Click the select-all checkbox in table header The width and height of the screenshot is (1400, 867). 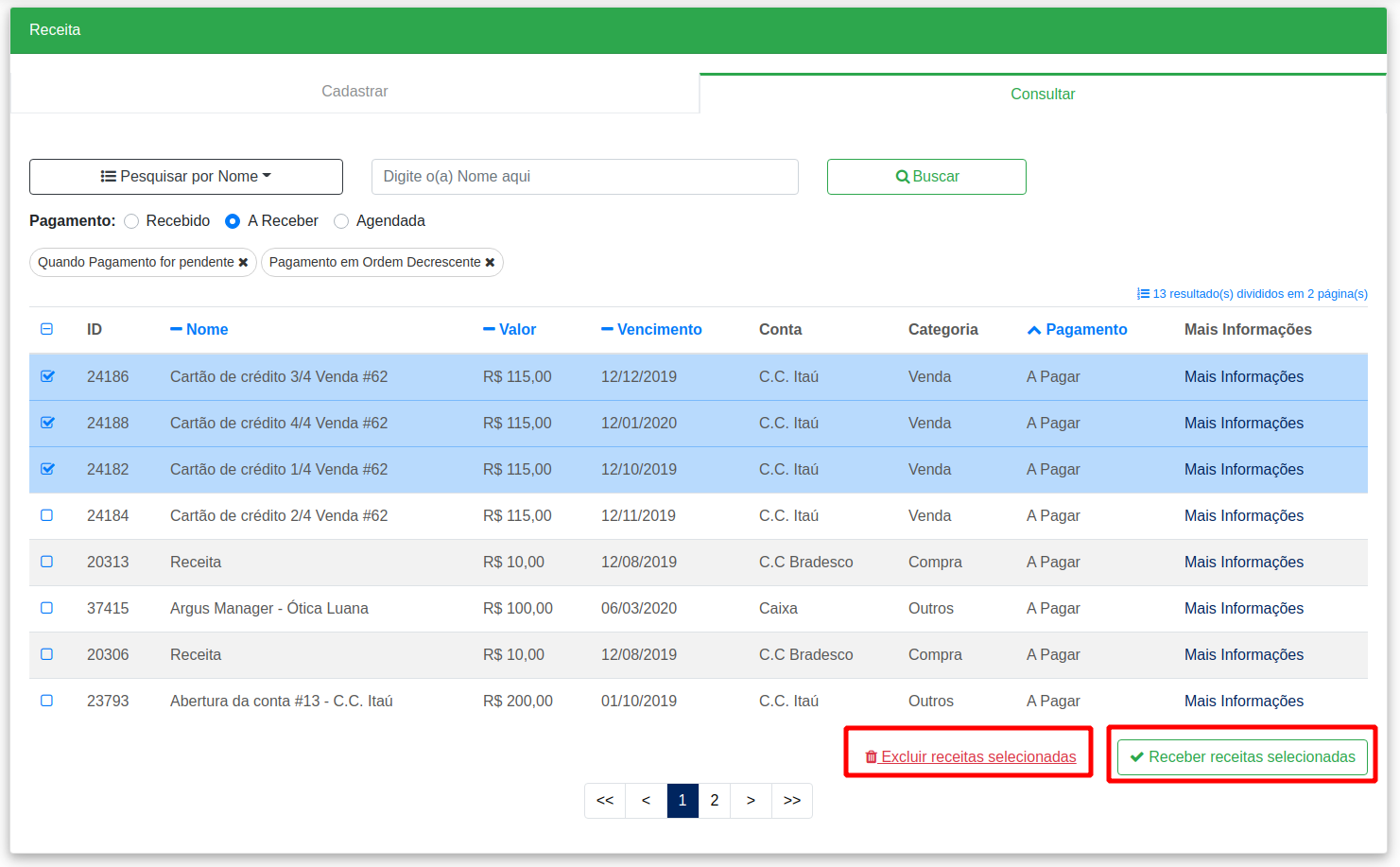point(47,329)
